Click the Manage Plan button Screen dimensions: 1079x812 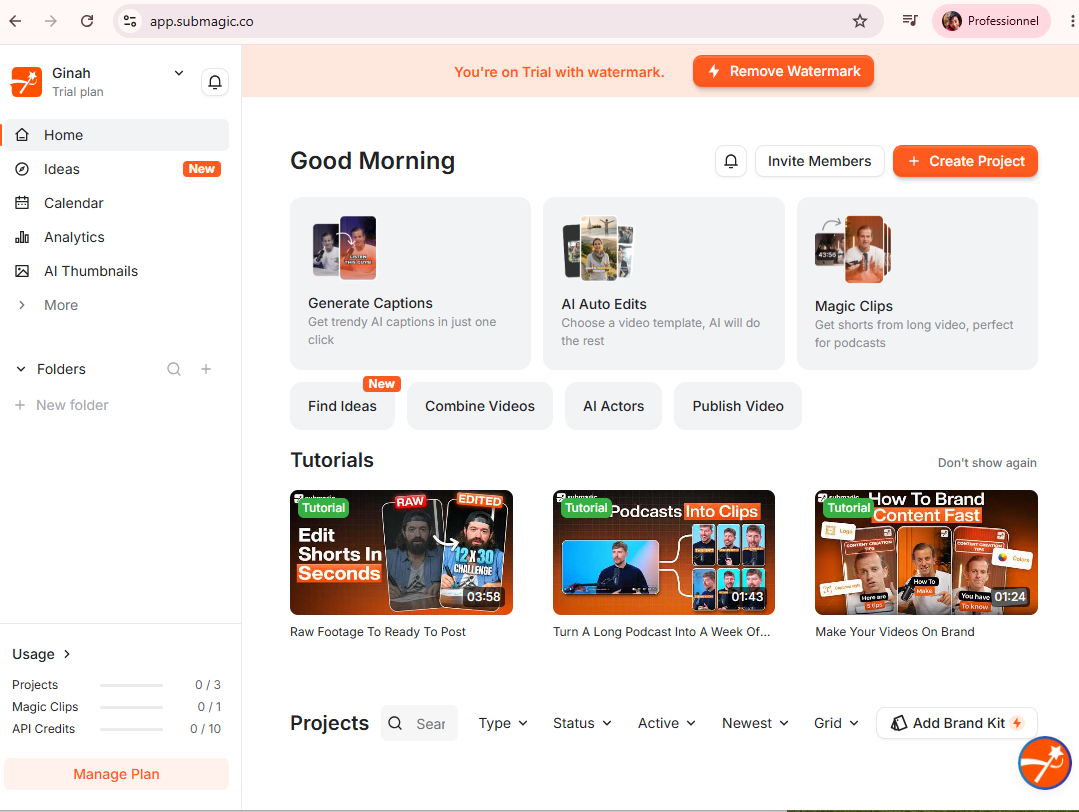(116, 774)
